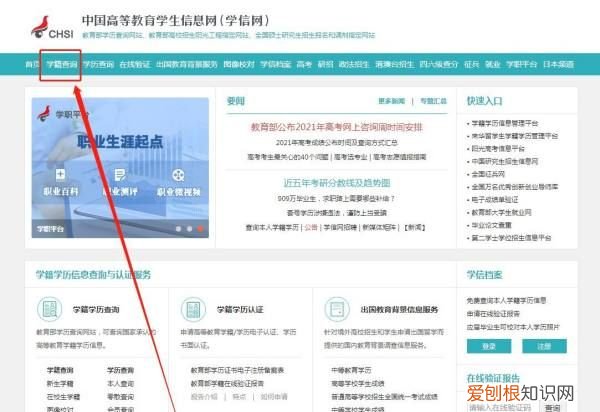The width and height of the screenshot is (600, 412).
Task: Open the 学籍学历查询 service icon
Action: [50, 309]
